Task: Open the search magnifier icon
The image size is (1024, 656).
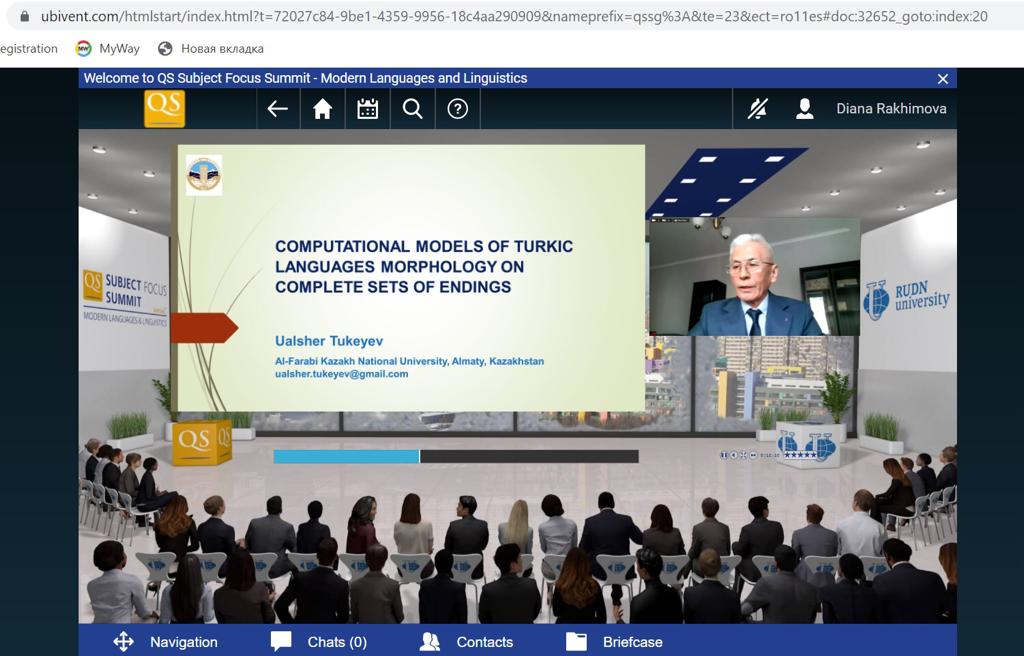Action: (412, 109)
